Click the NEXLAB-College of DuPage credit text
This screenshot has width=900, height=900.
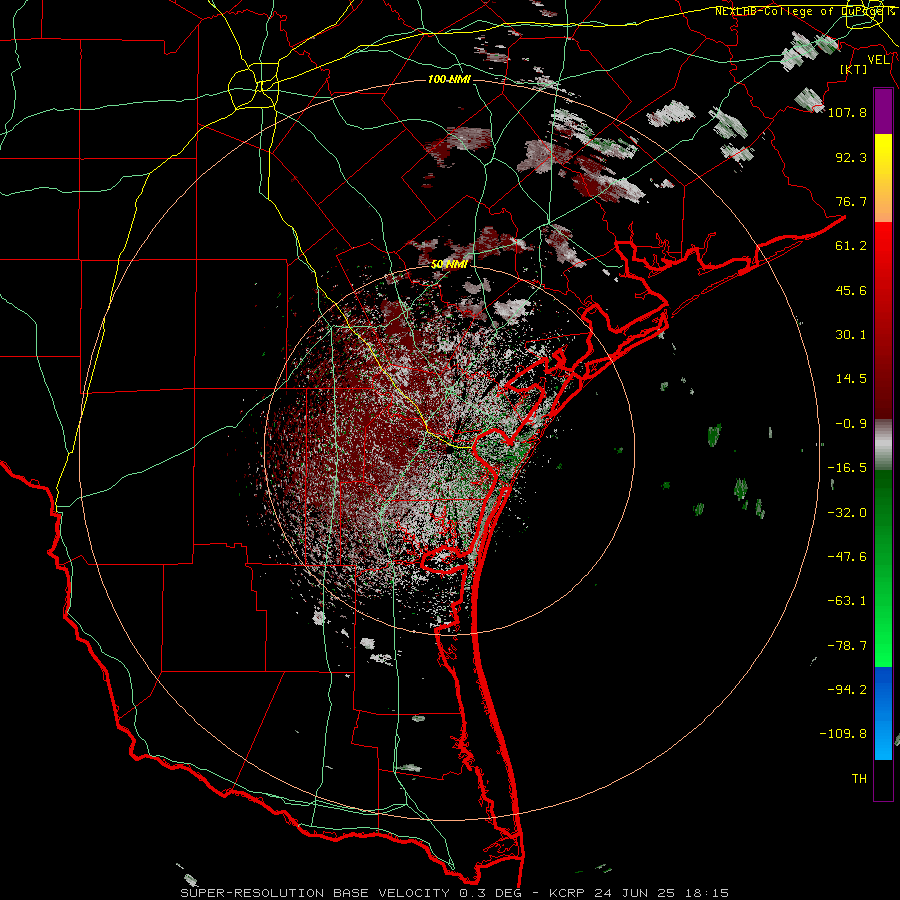coord(805,11)
